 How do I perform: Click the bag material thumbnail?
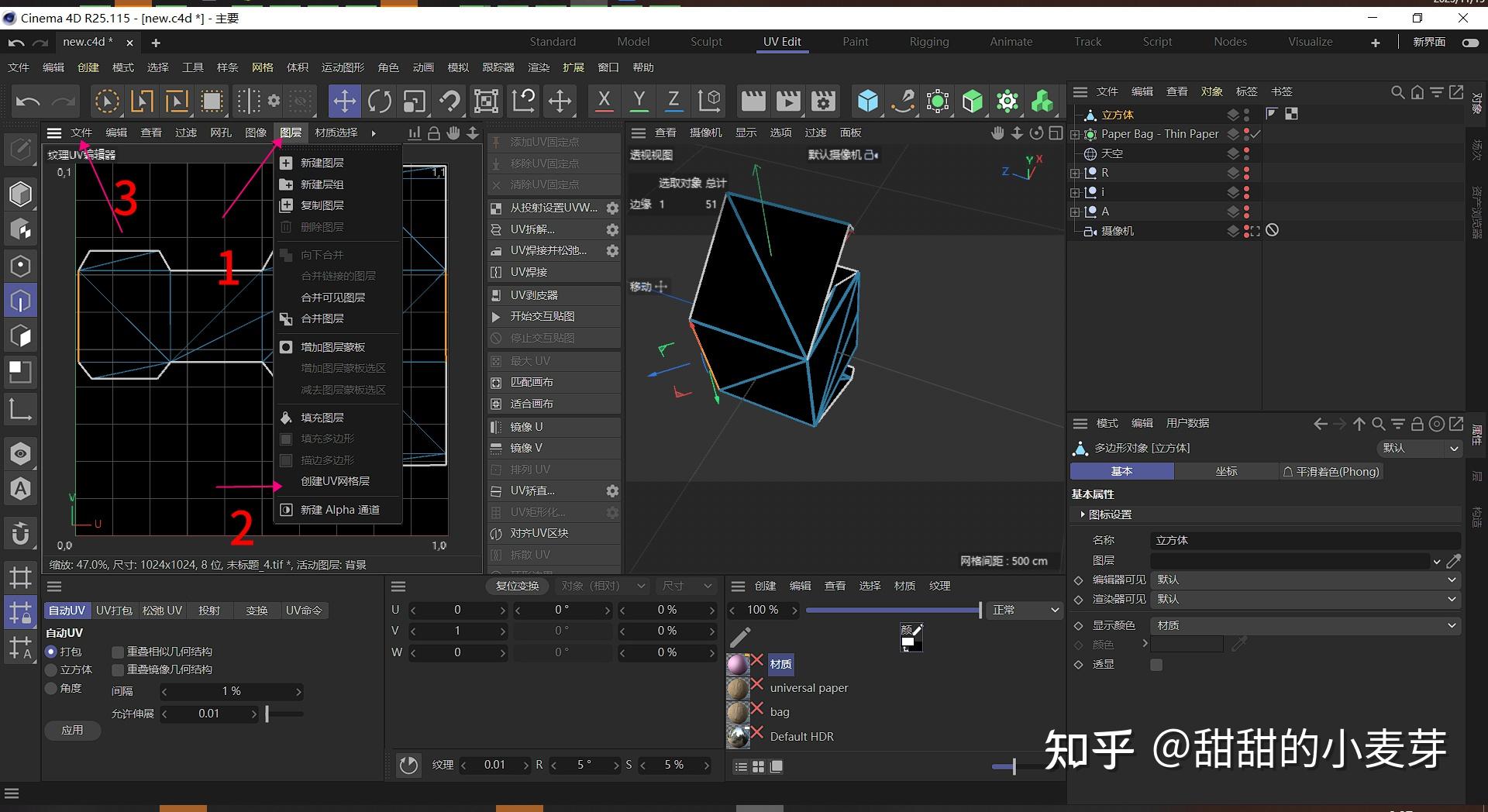click(737, 710)
